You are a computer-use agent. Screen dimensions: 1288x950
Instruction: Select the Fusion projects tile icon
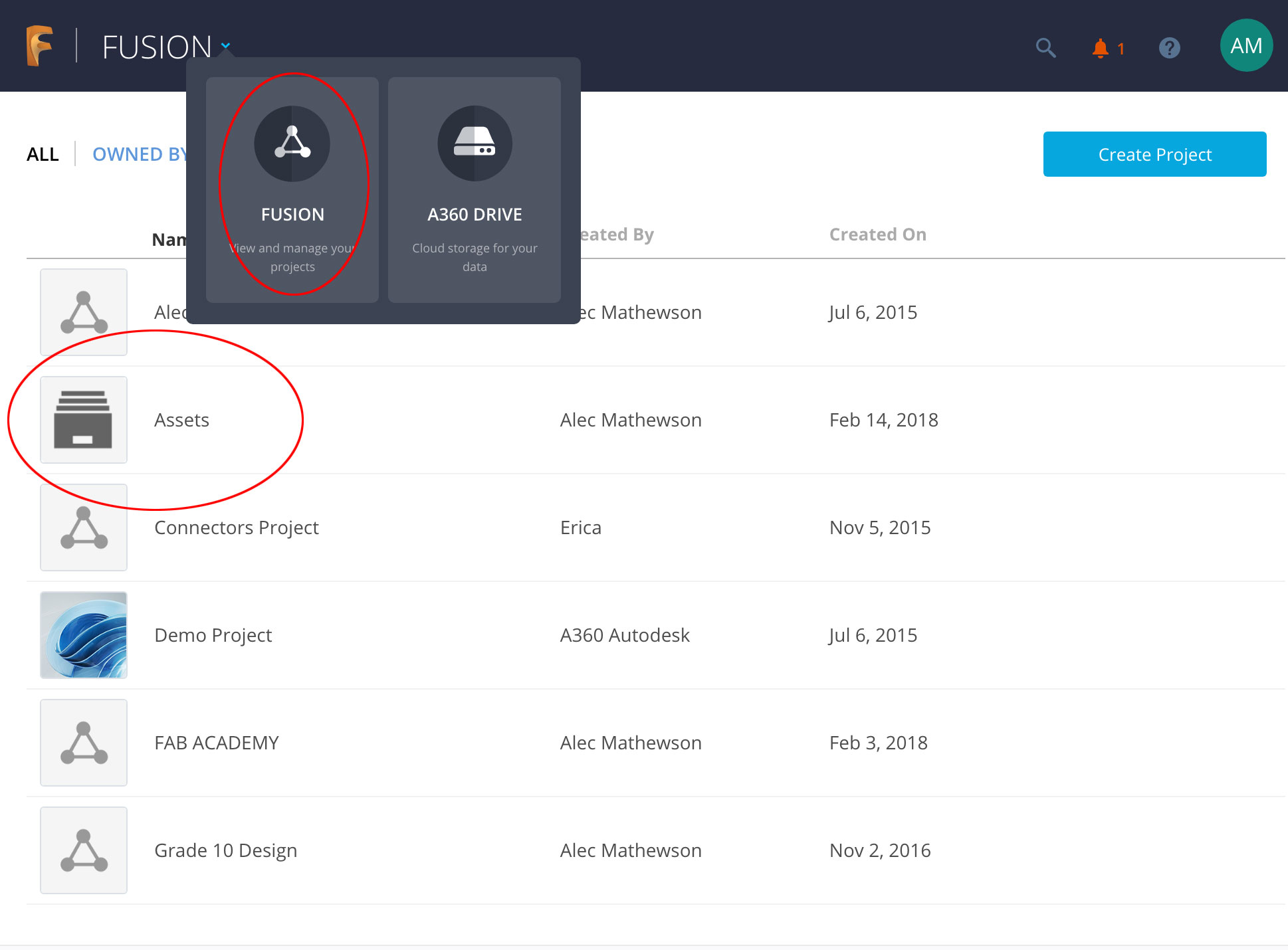(x=292, y=143)
